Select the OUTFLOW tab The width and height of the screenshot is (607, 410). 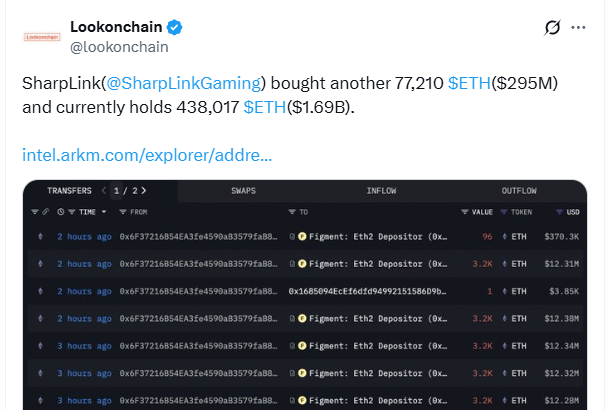519,190
